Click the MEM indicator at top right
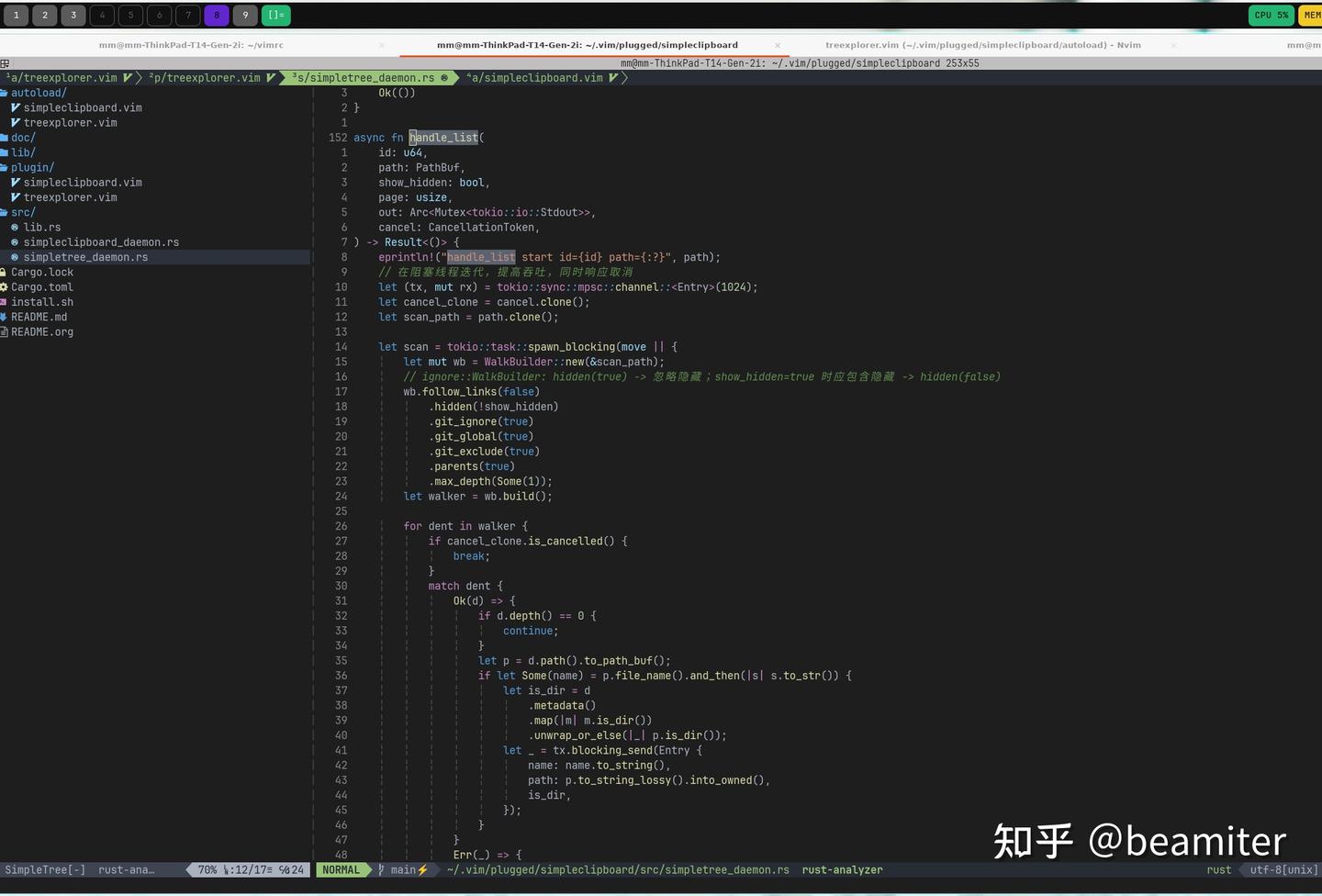The width and height of the screenshot is (1322, 896). 1314,15
